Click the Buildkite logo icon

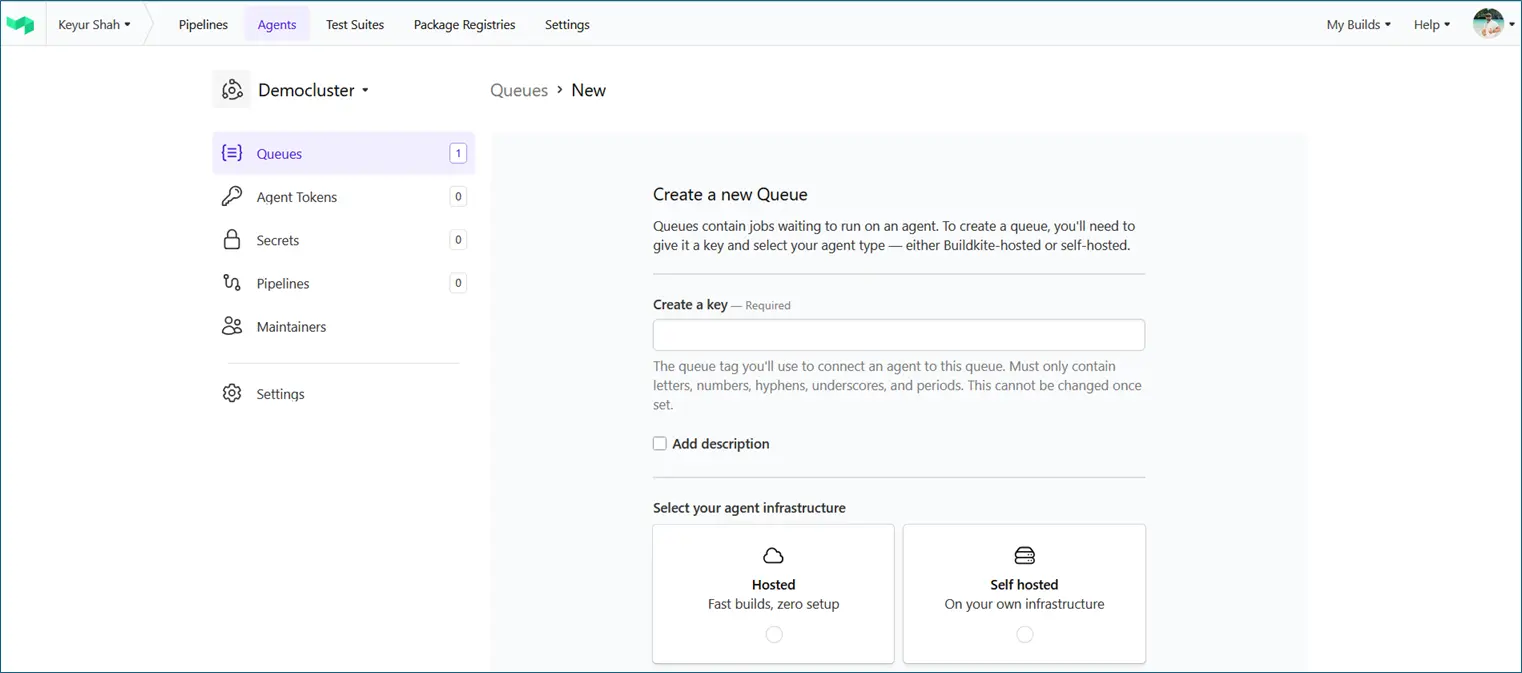20,25
